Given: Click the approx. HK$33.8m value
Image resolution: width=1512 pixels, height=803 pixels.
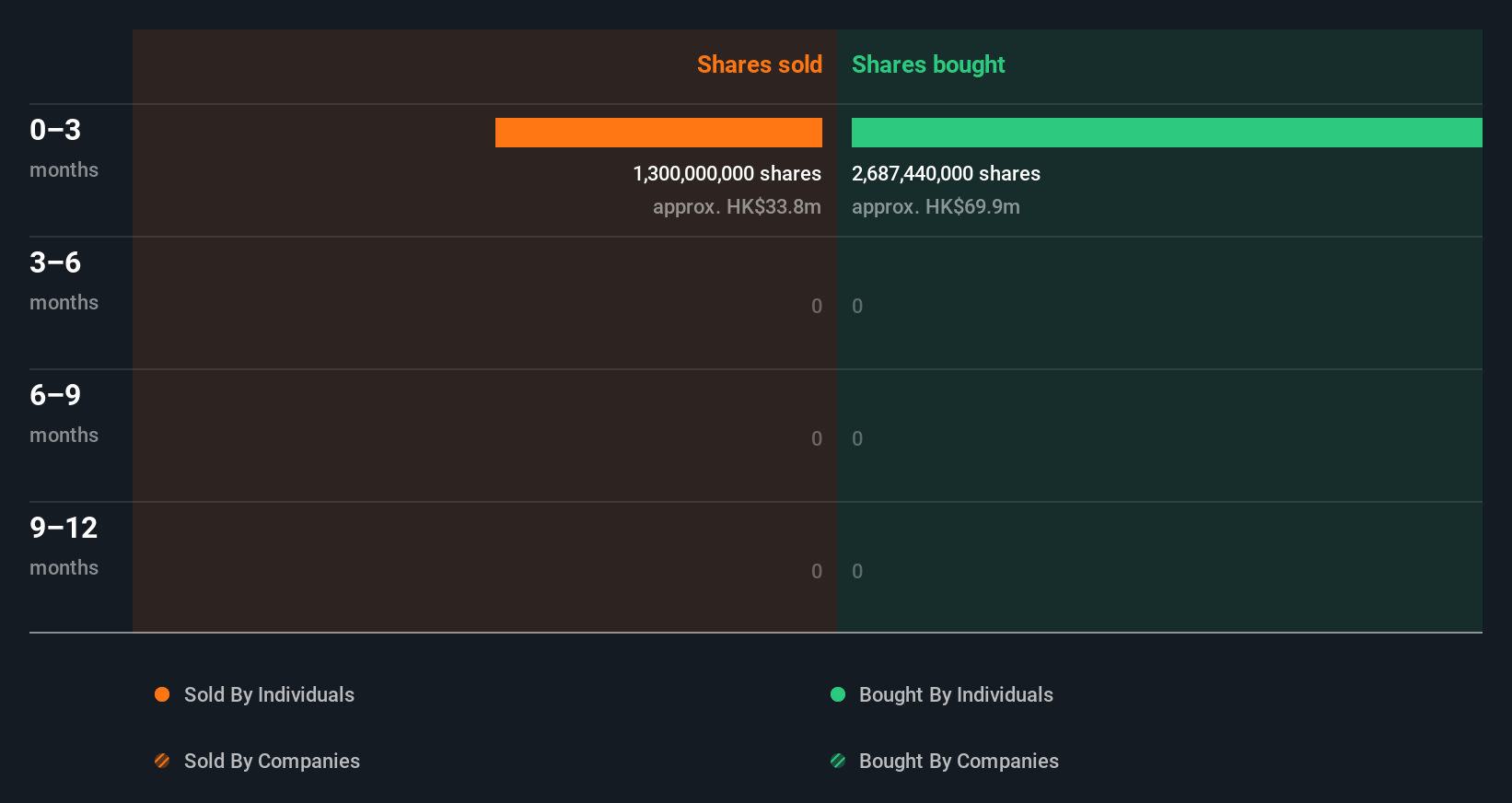Looking at the screenshot, I should (737, 206).
